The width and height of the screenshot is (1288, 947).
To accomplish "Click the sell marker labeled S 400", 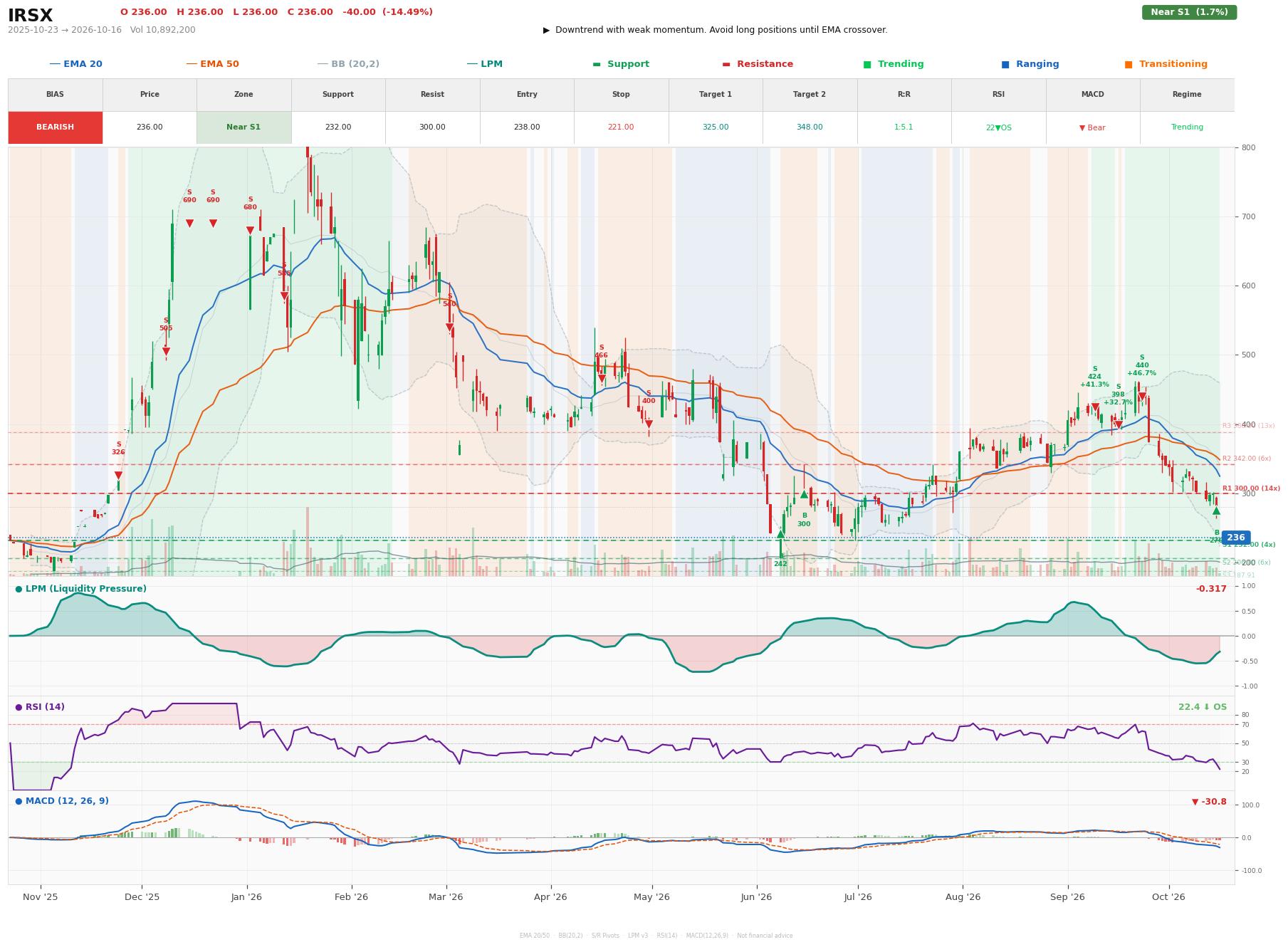I will [x=649, y=424].
